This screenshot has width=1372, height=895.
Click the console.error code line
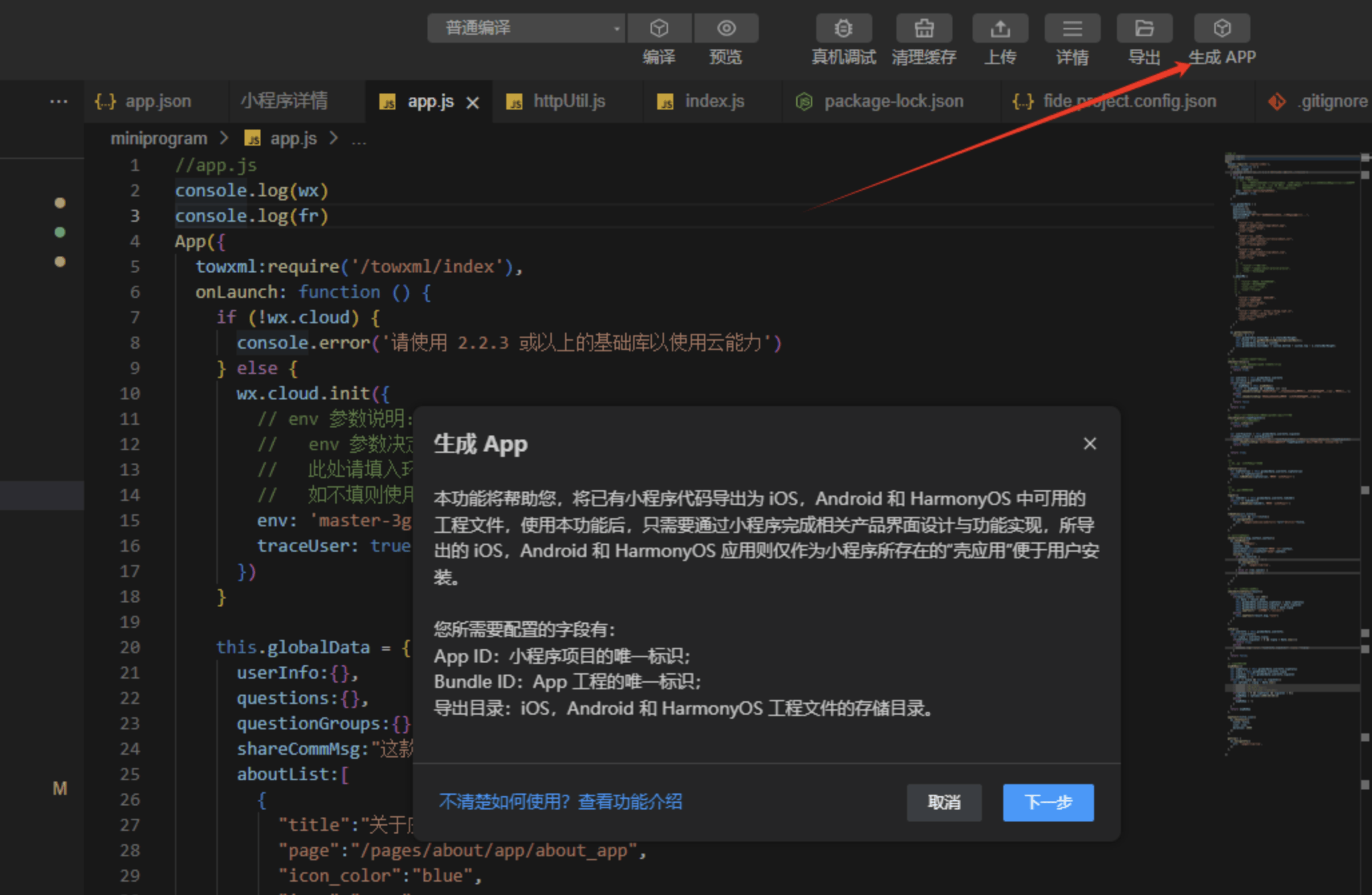pos(509,343)
